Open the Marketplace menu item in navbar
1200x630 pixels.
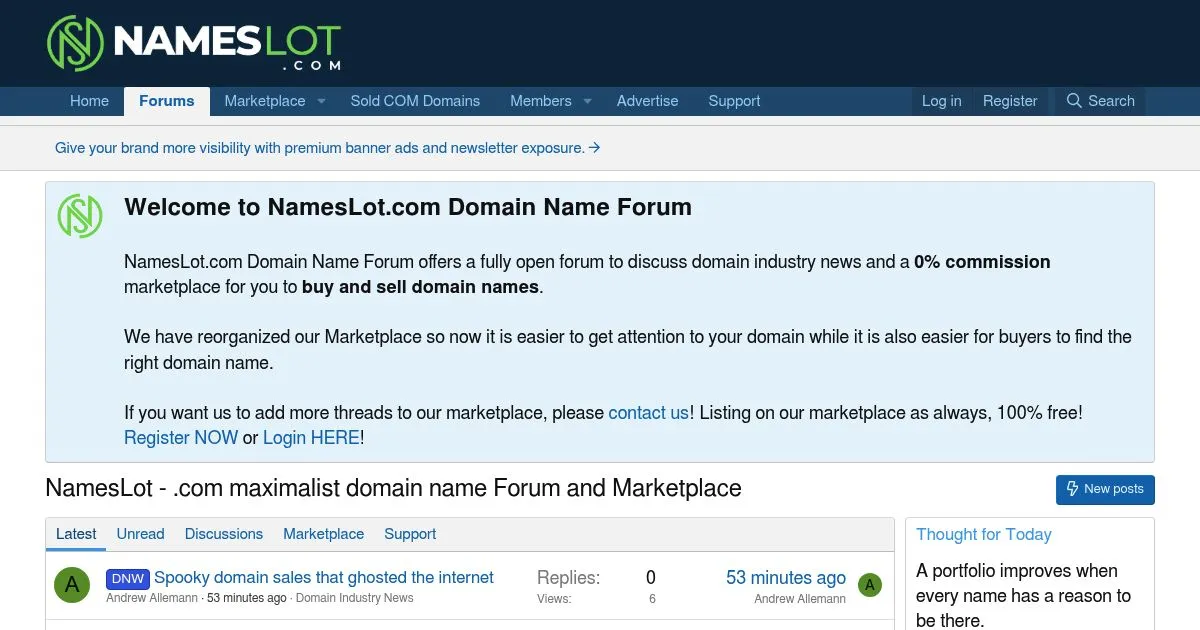tap(265, 101)
